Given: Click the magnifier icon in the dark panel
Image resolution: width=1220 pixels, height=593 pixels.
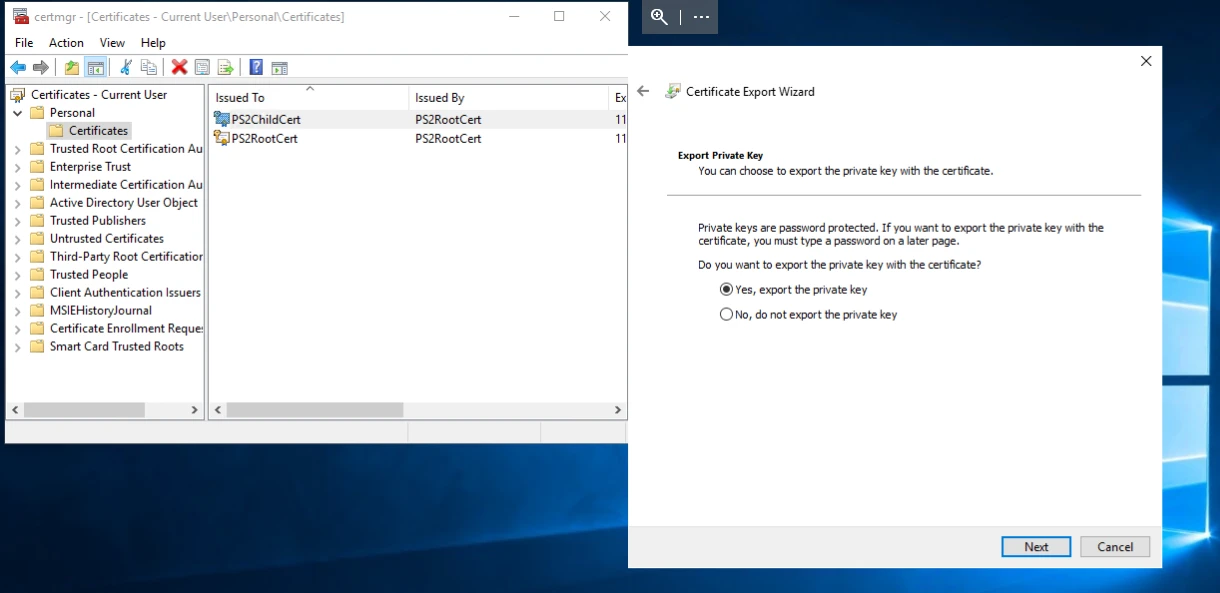Looking at the screenshot, I should [x=658, y=17].
